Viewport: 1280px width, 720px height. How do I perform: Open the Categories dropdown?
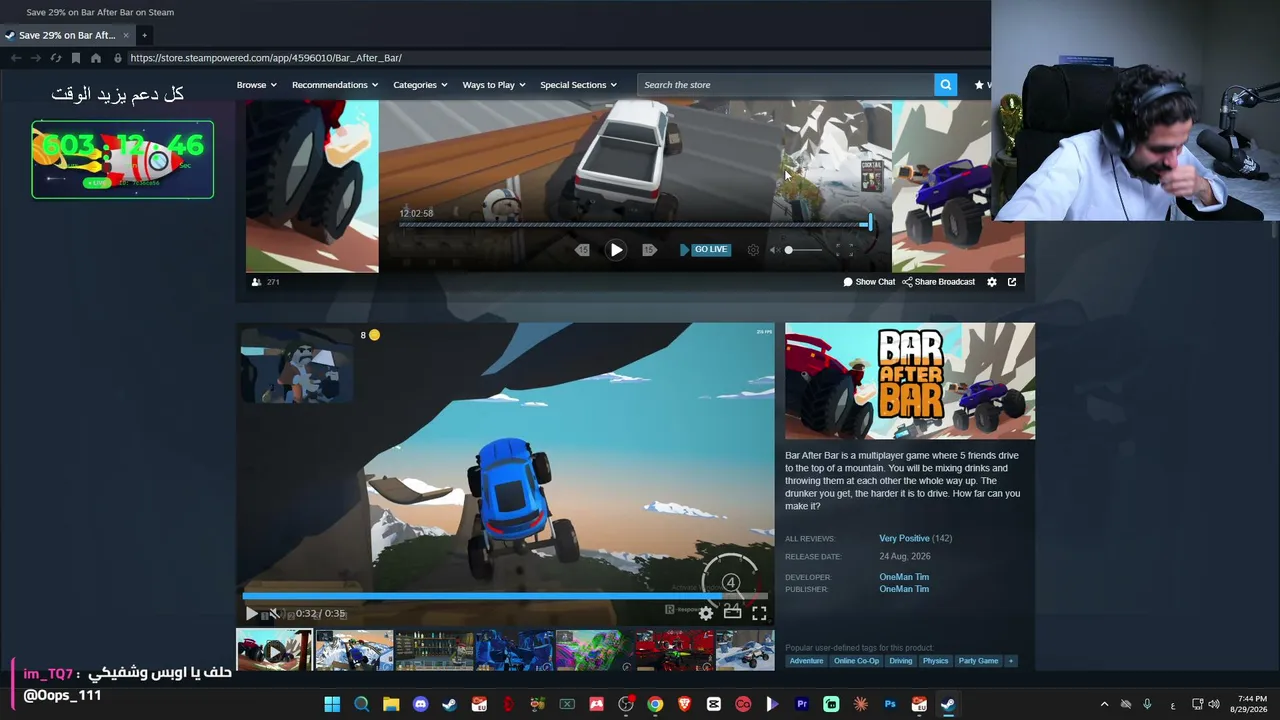point(420,85)
